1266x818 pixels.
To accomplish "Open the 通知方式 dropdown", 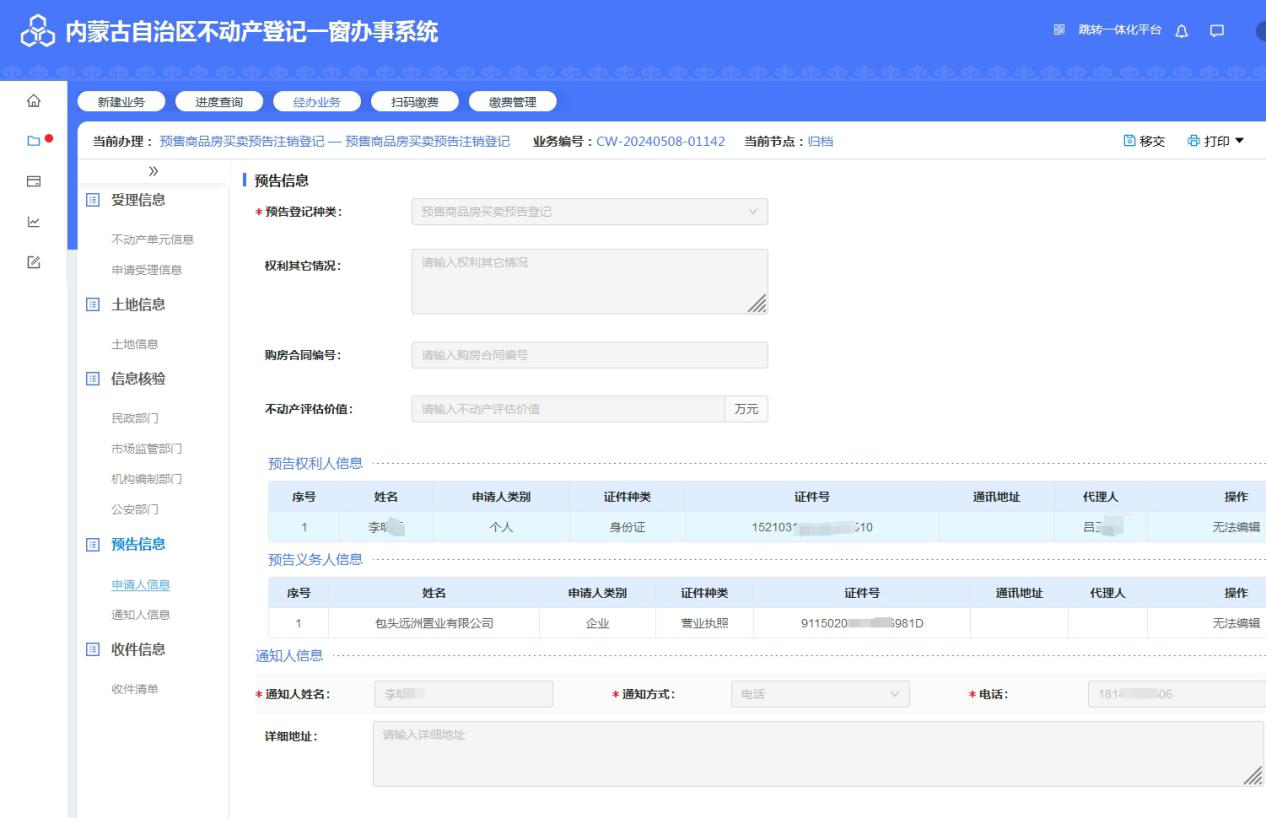I will (x=820, y=694).
